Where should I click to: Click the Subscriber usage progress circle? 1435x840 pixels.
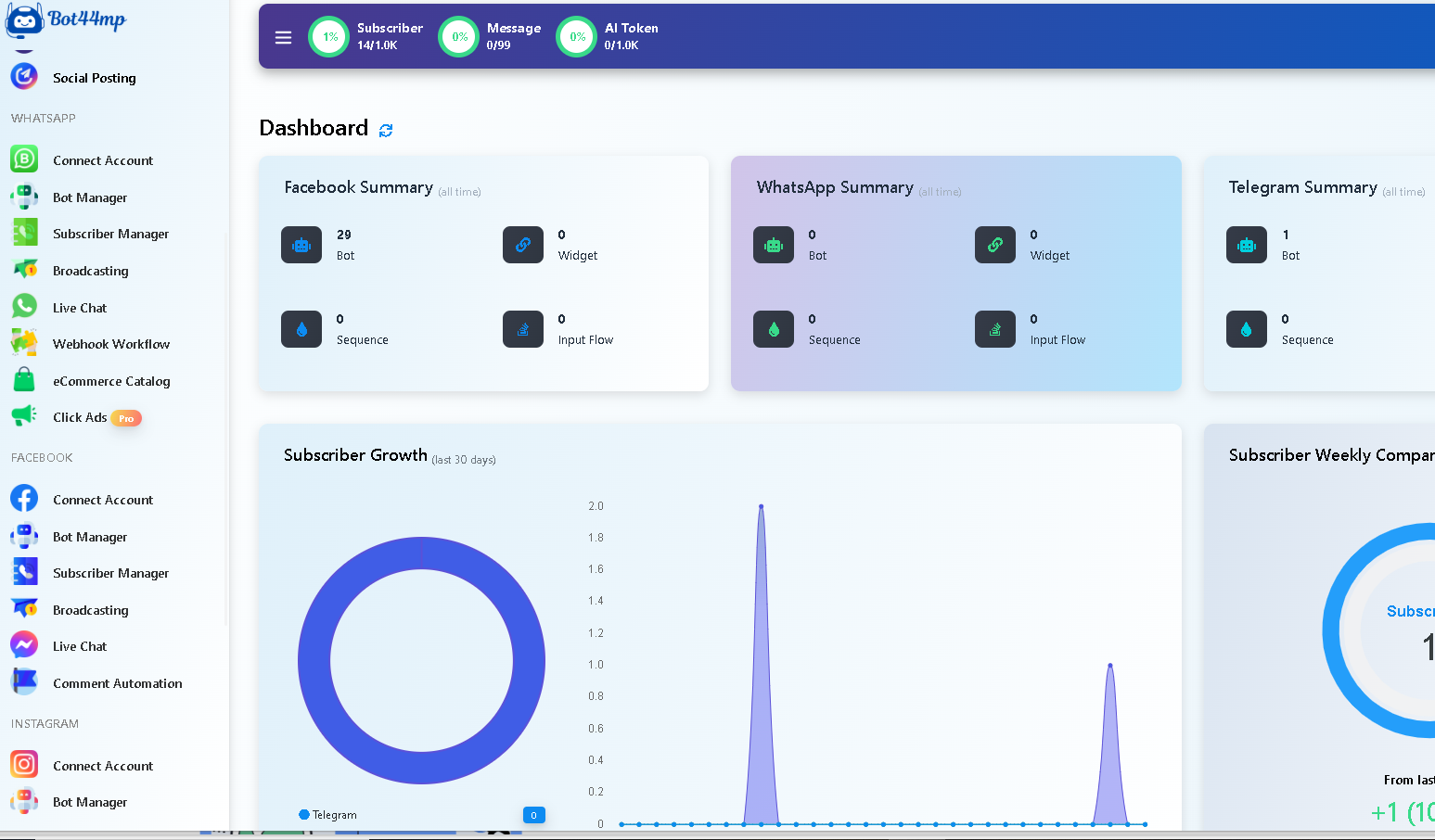(328, 37)
